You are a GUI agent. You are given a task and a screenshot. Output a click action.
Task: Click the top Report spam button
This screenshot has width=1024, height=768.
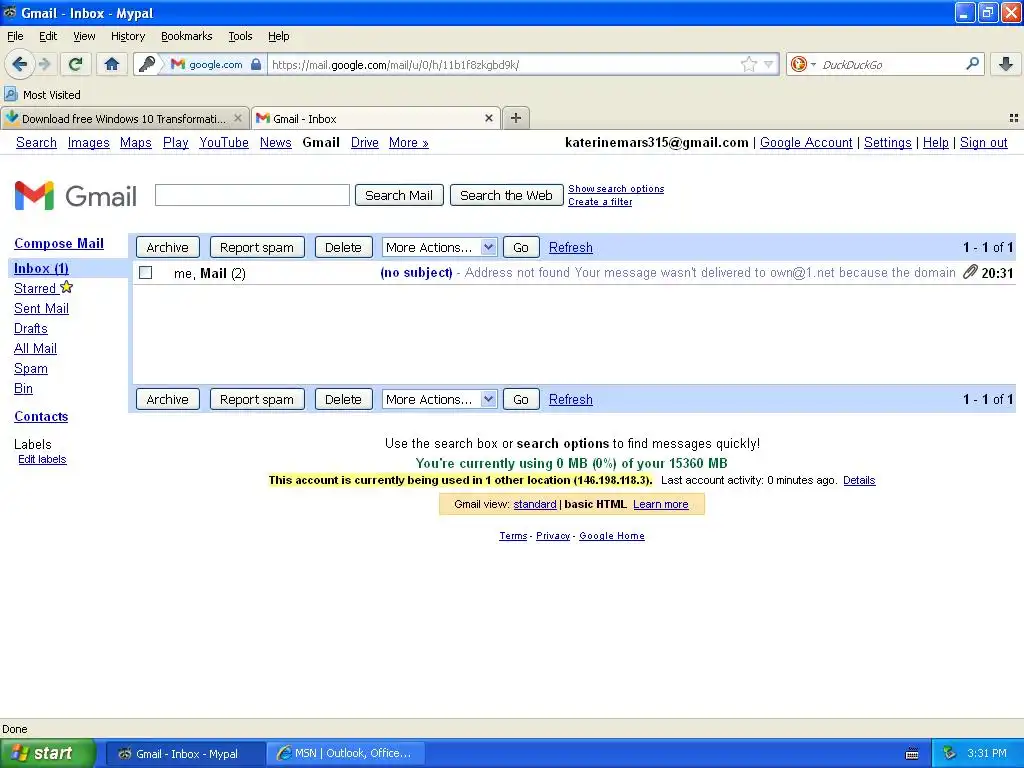click(x=257, y=248)
